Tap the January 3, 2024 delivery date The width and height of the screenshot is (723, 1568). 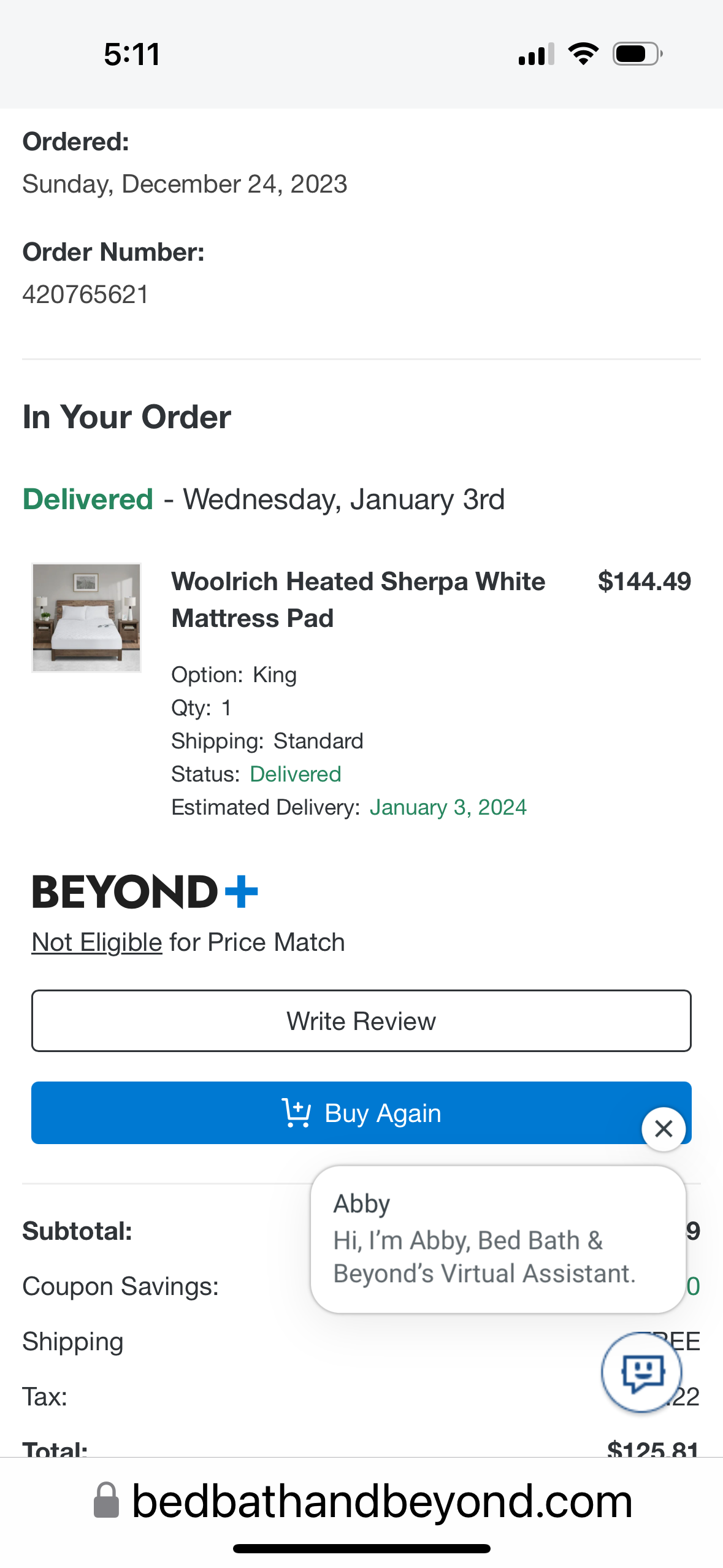[x=448, y=807]
